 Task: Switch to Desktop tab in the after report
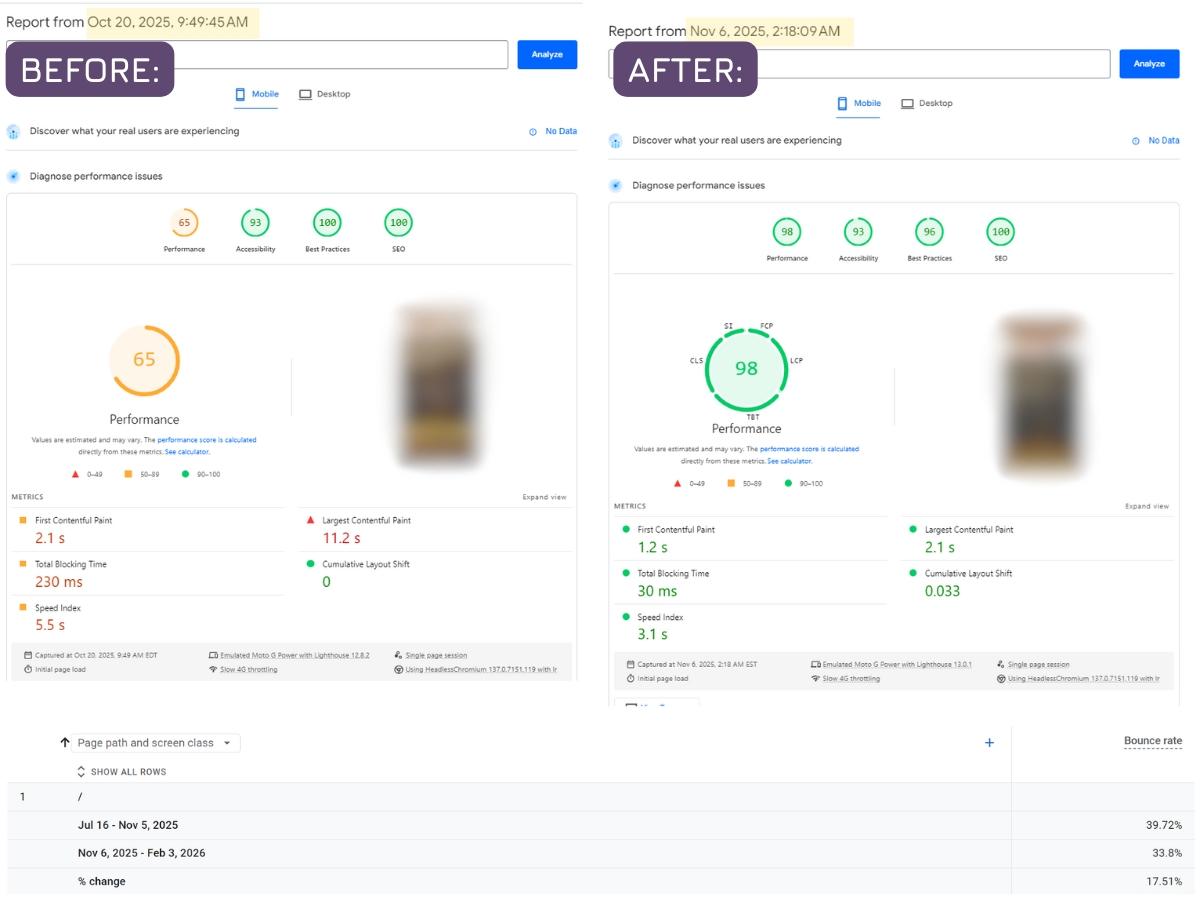(927, 103)
